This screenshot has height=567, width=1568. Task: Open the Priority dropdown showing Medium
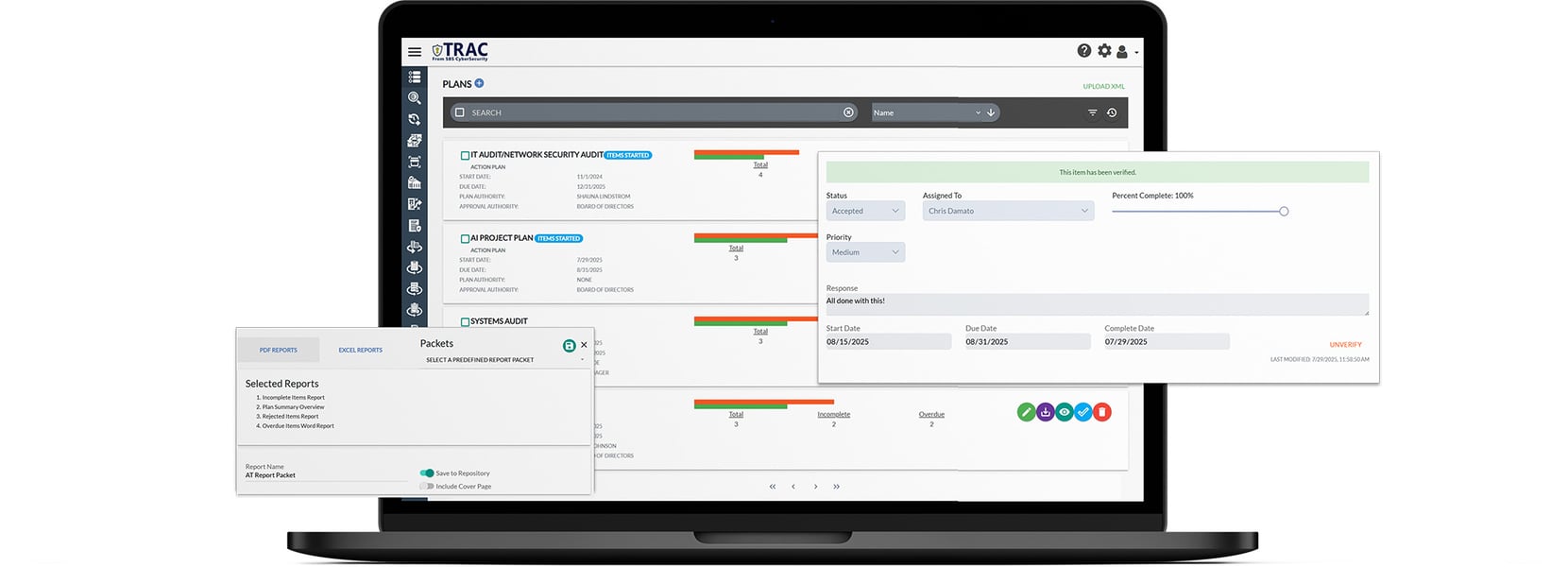click(865, 252)
